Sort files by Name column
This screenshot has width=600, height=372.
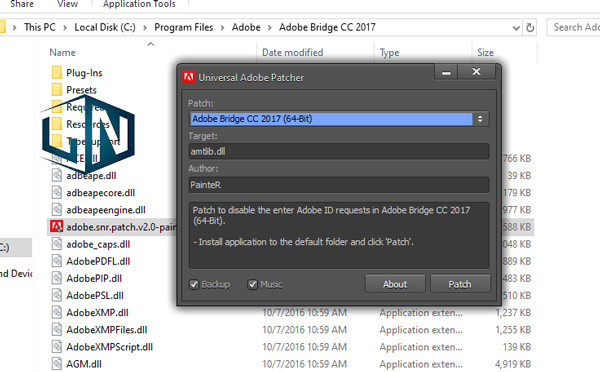pyautogui.click(x=62, y=52)
